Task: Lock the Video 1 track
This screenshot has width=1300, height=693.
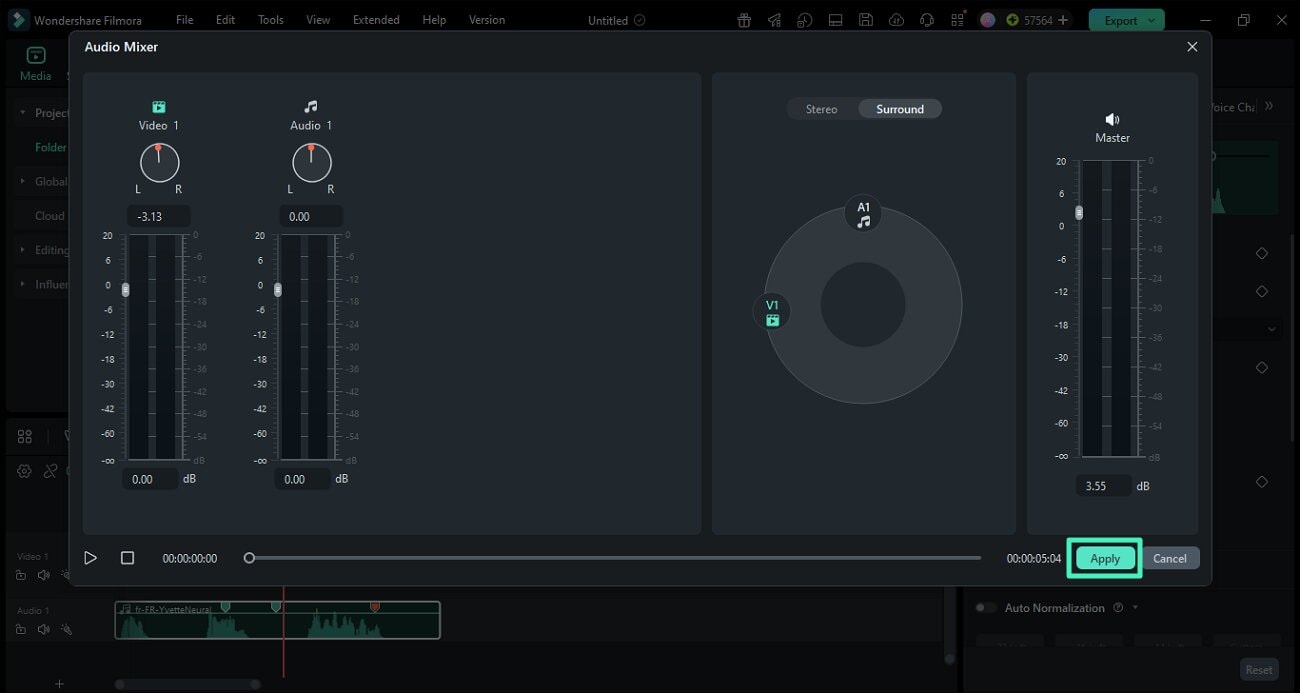Action: (21, 575)
